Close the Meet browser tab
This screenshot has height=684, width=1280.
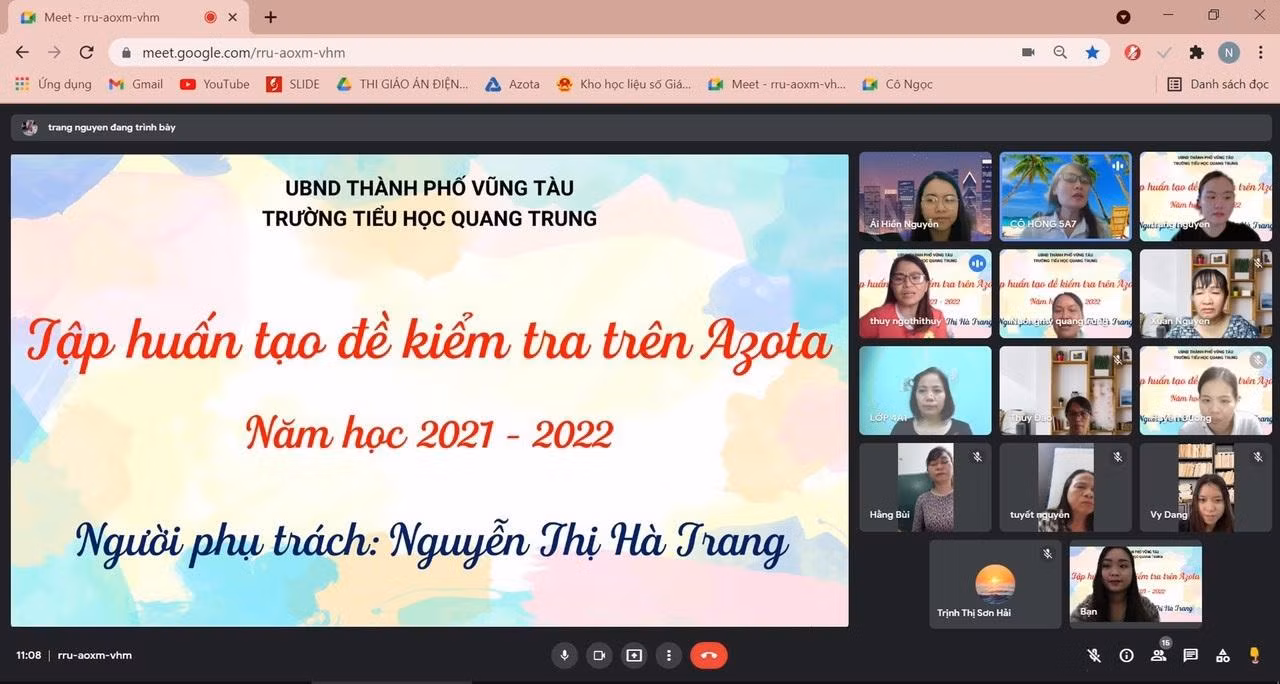pyautogui.click(x=233, y=17)
